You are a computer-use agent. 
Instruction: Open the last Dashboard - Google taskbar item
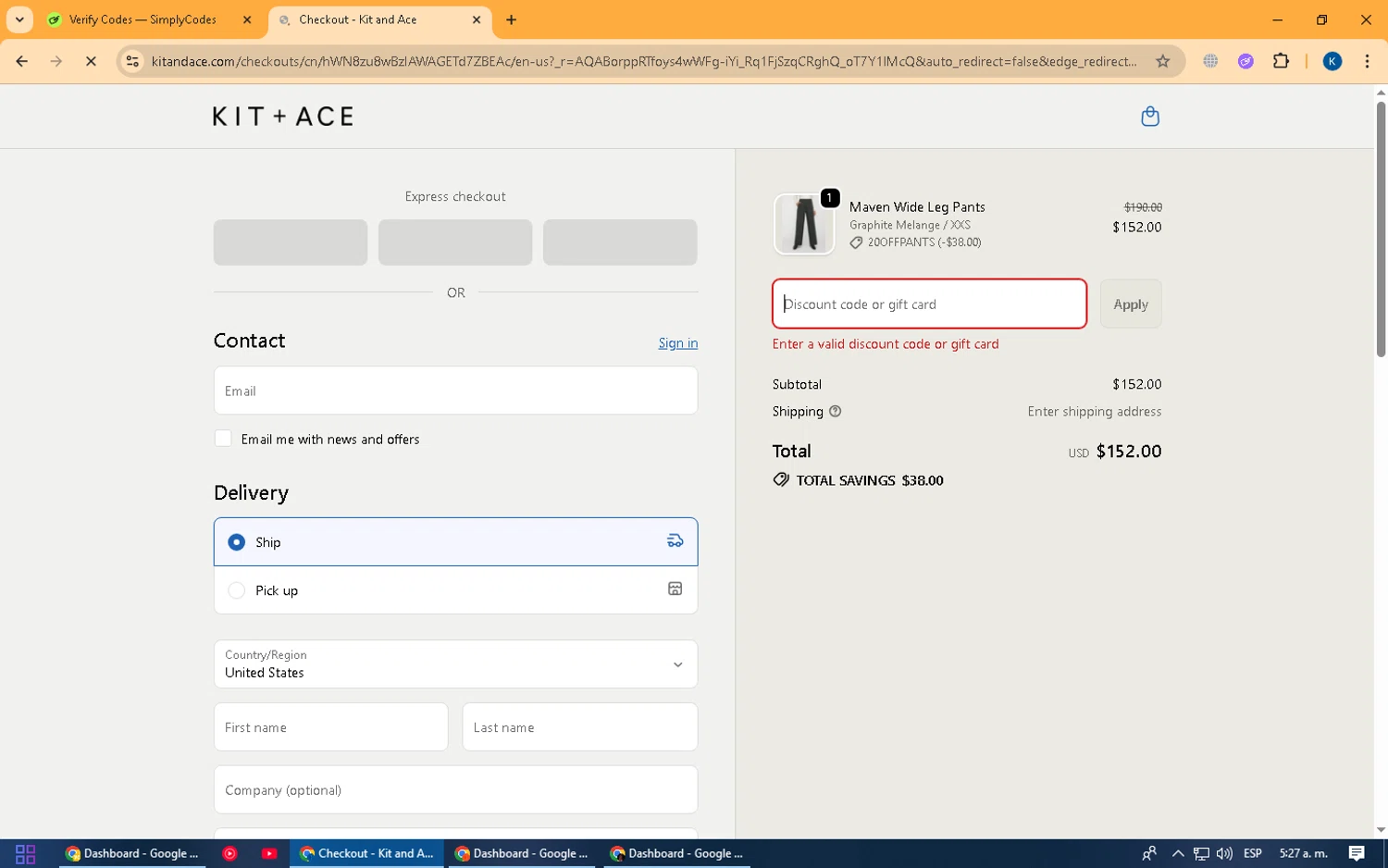(677, 853)
